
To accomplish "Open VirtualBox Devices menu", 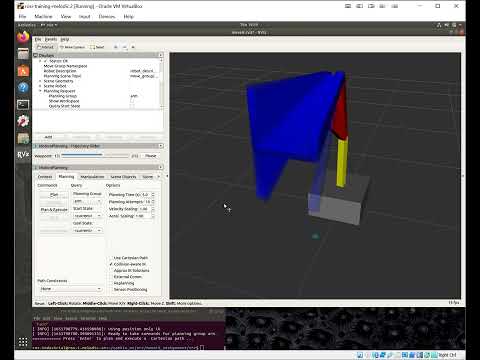I will (x=107, y=16).
